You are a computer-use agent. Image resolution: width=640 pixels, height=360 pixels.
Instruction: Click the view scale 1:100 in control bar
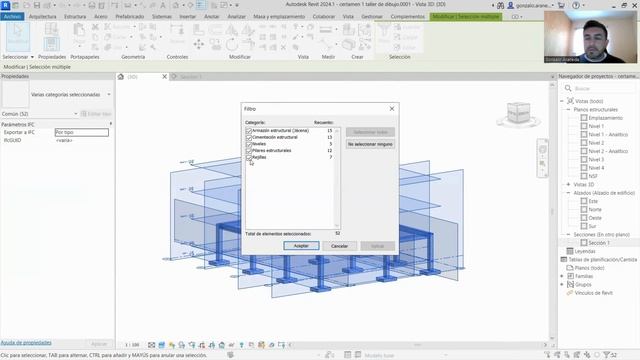[132, 345]
